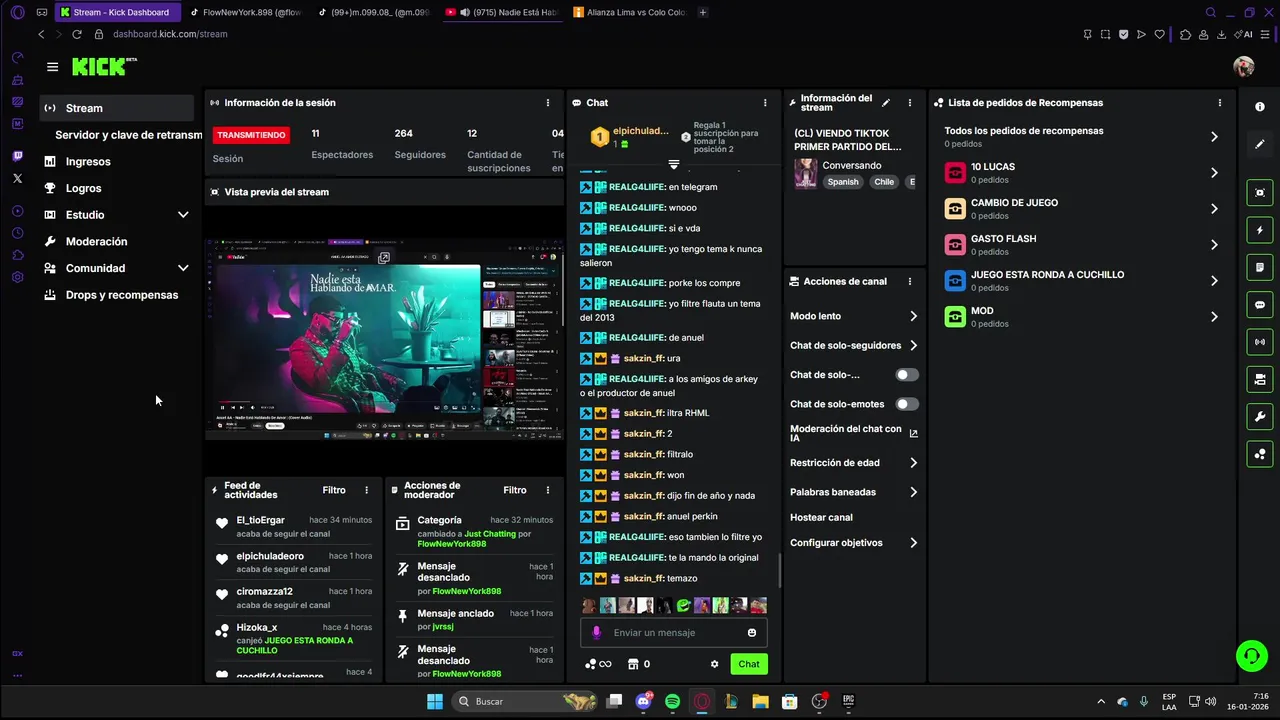Screen dimensions: 1280x720
Task: Toggle Chat de solo-emotes switch
Action: coord(907,404)
